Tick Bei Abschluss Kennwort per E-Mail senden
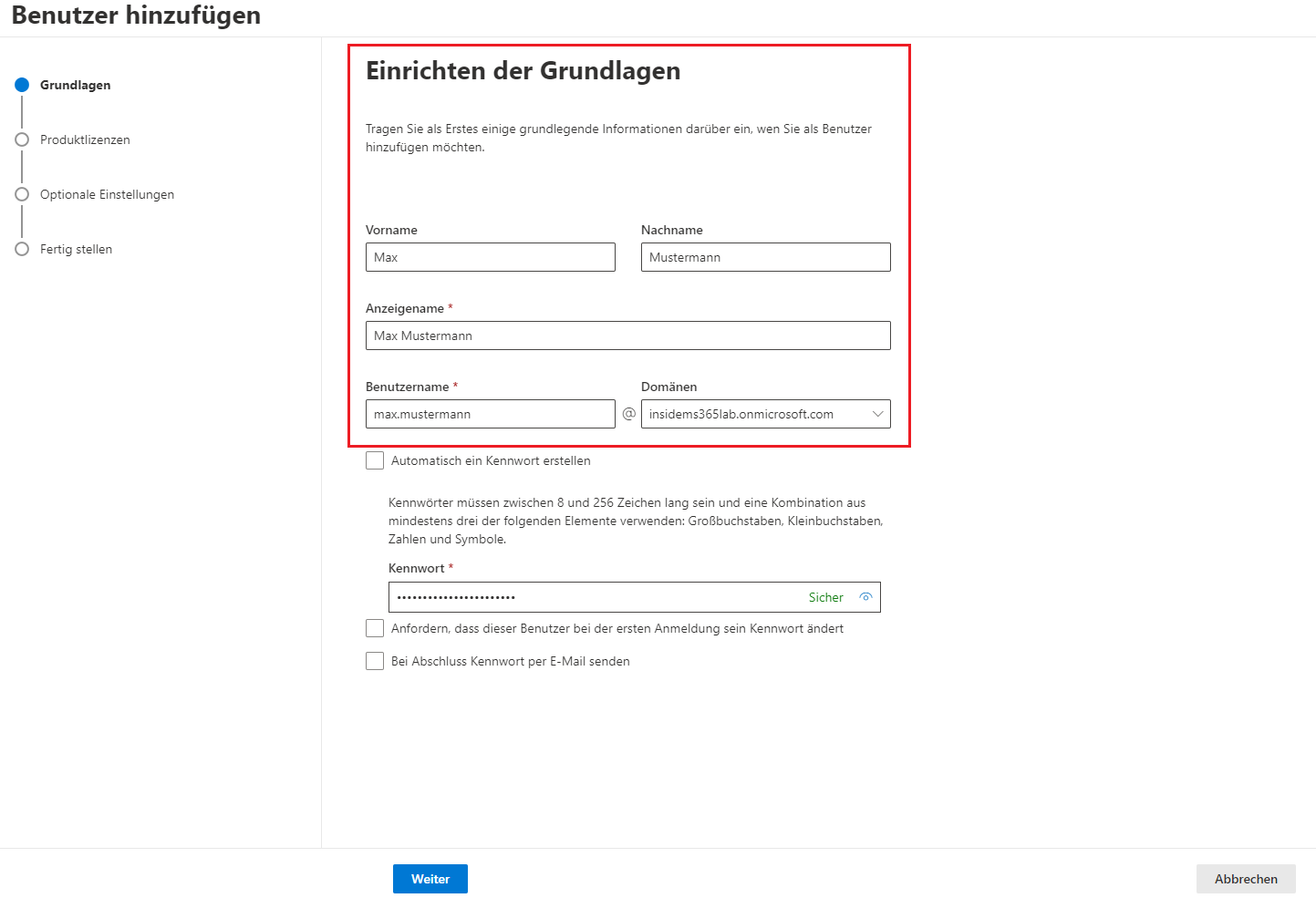 click(375, 661)
